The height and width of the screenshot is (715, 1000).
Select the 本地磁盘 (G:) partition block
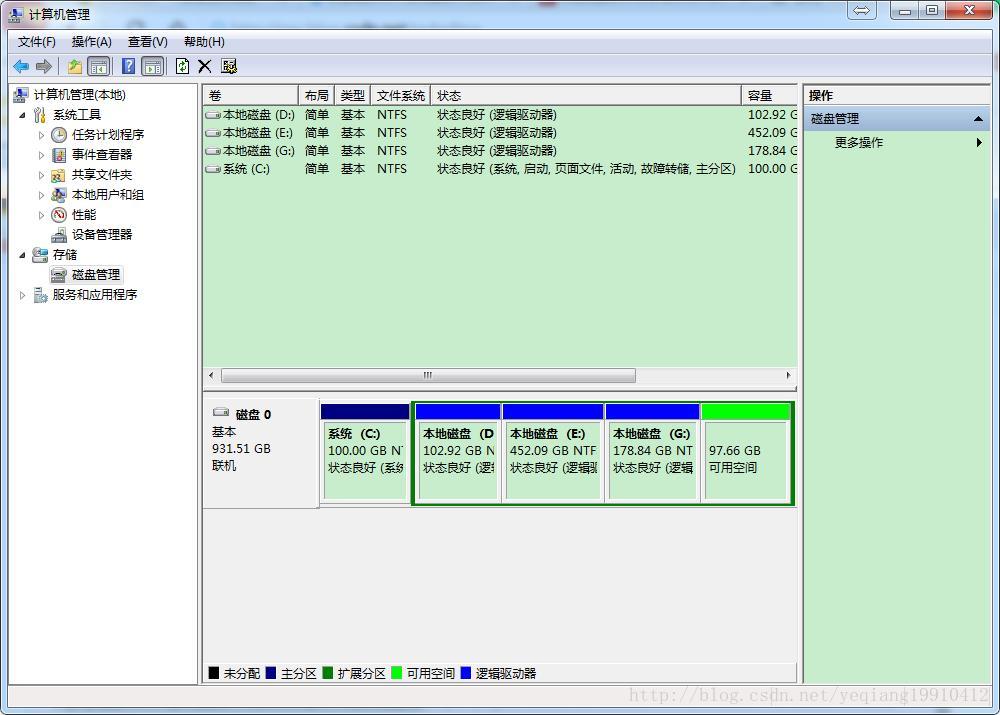click(x=652, y=453)
